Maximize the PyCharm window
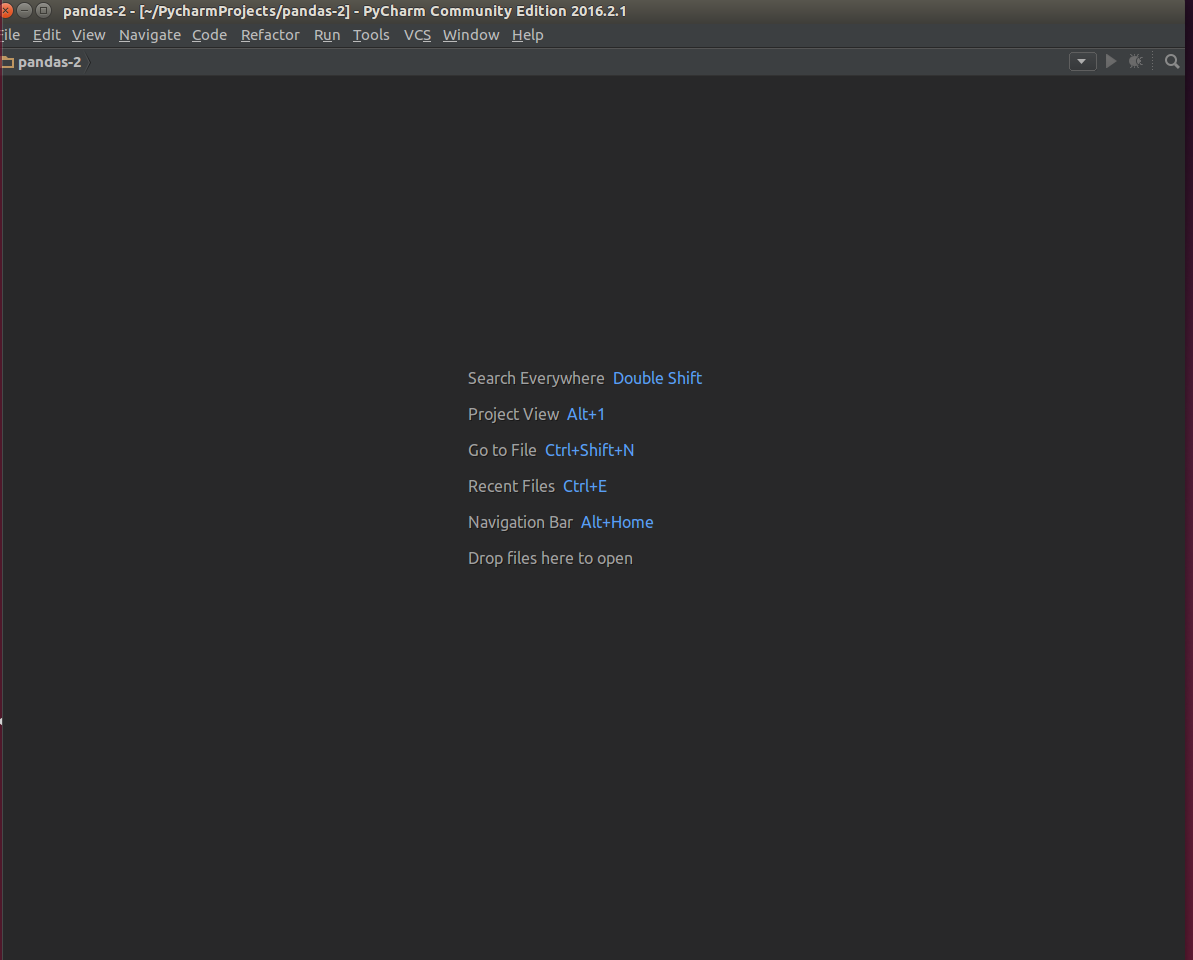Viewport: 1193px width, 960px height. tap(44, 11)
